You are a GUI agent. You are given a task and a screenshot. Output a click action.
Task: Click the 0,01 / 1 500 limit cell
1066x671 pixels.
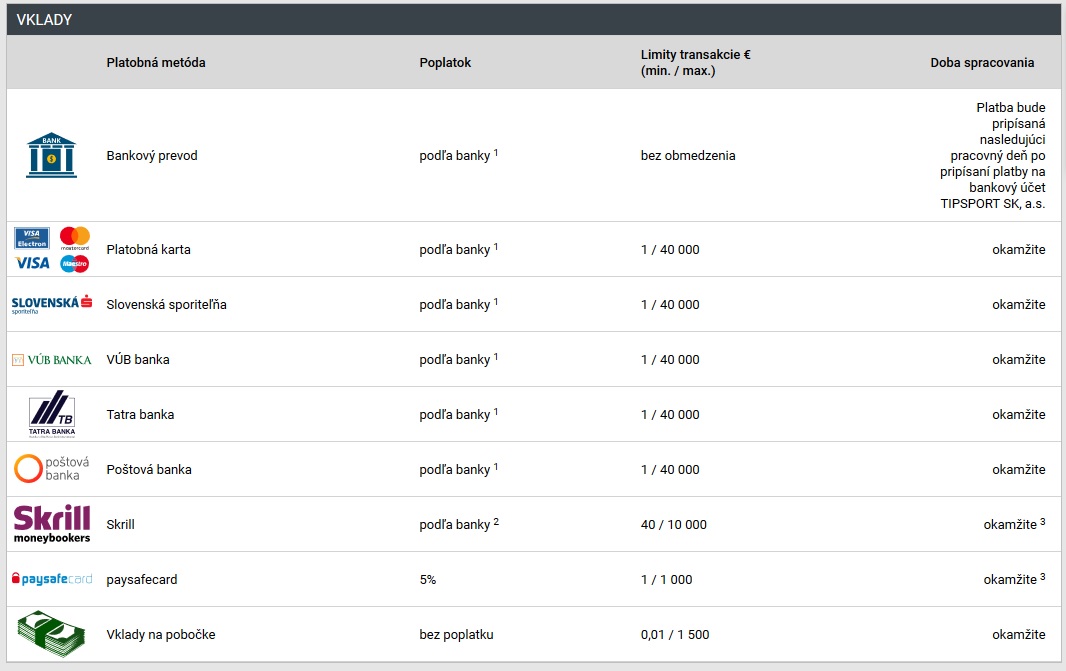point(675,634)
